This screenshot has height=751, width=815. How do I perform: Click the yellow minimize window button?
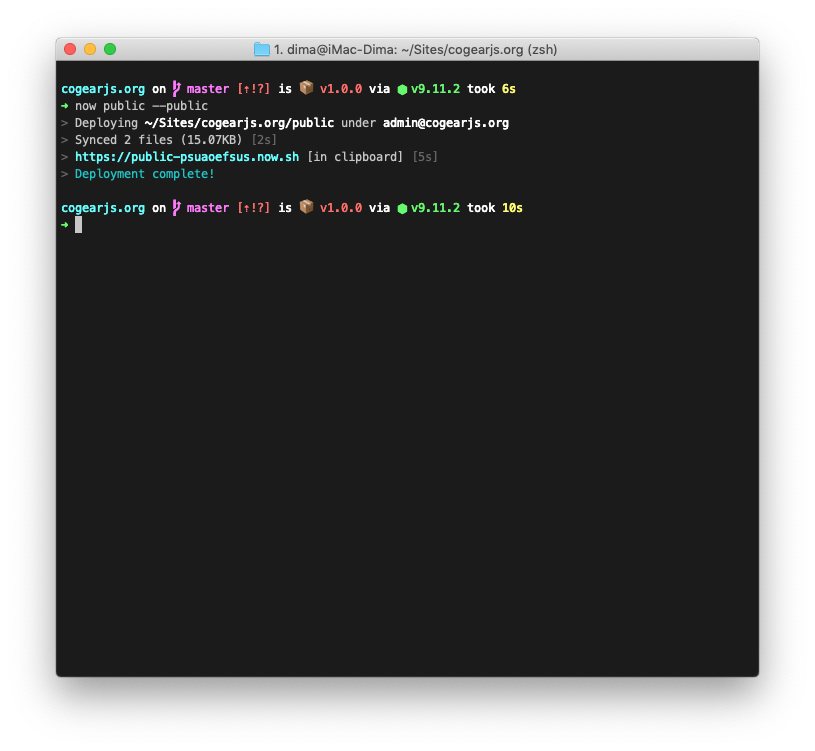[90, 49]
